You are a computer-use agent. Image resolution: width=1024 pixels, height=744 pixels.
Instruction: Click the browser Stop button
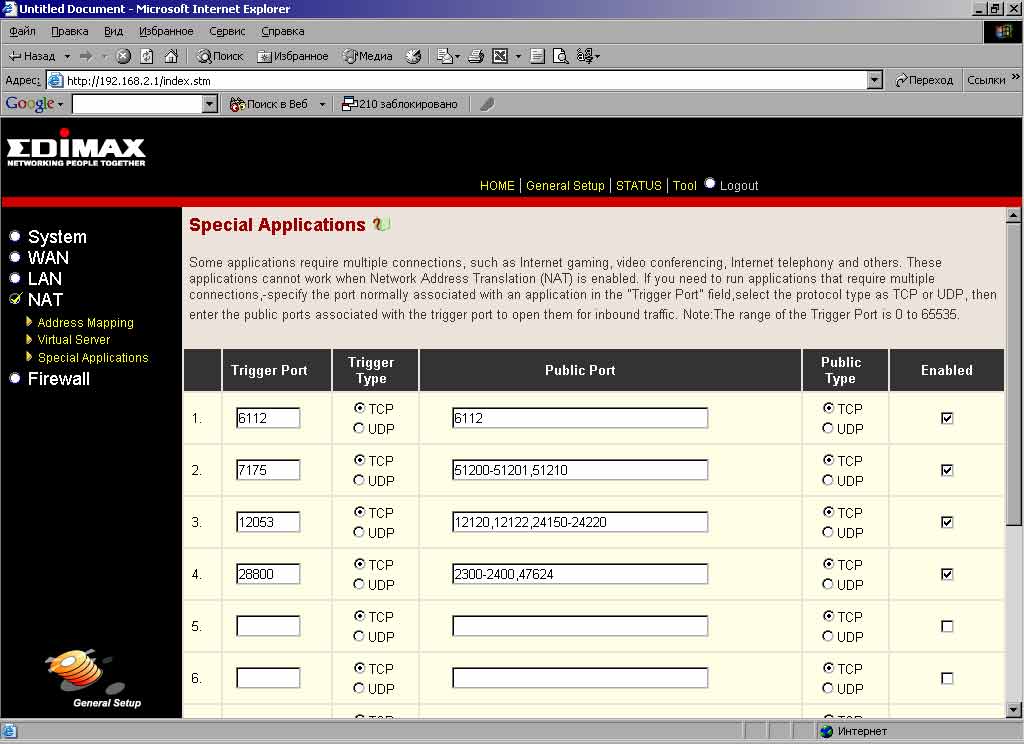pos(123,56)
